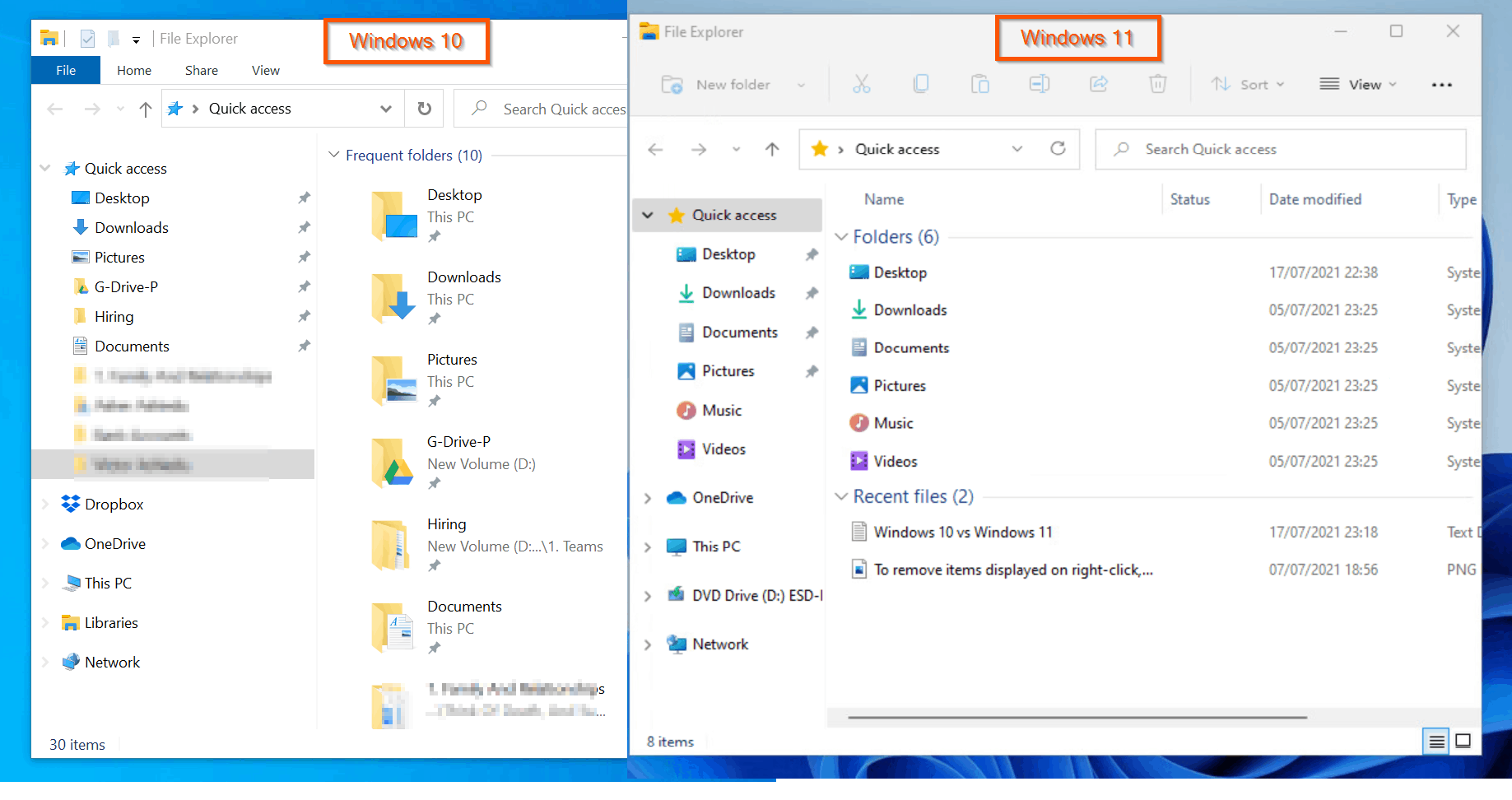Open the File tab in Windows 10
This screenshot has width=1512, height=800.
pyautogui.click(x=66, y=70)
